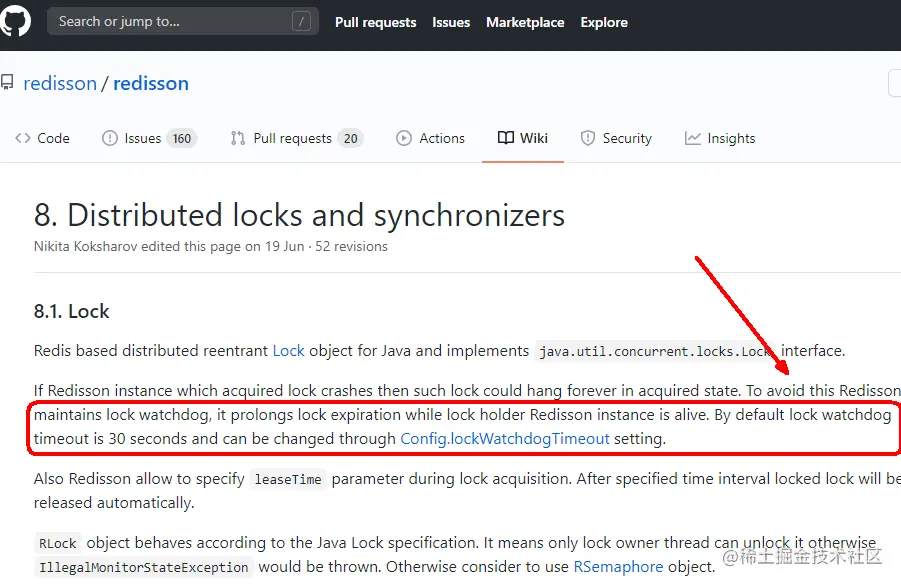Open the Actions tab
The width and height of the screenshot is (901, 585).
click(430, 138)
